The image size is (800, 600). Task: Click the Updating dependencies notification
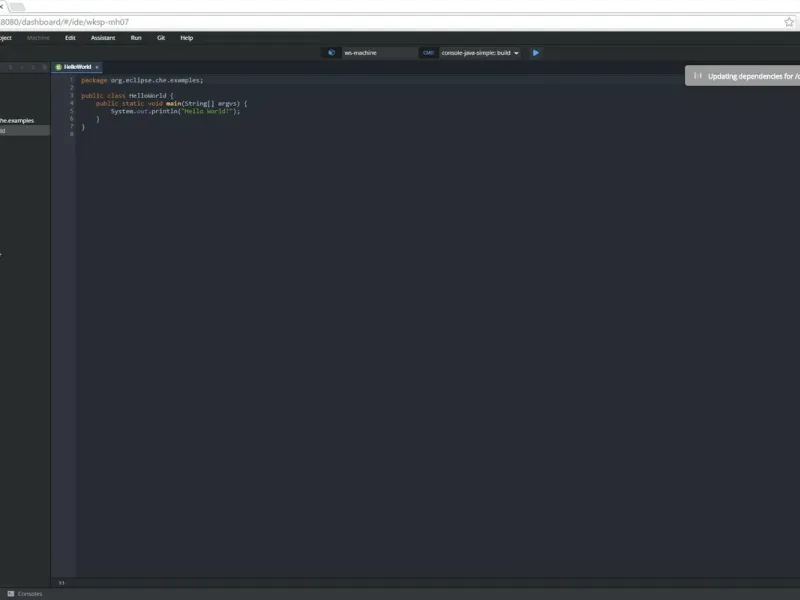click(x=742, y=76)
